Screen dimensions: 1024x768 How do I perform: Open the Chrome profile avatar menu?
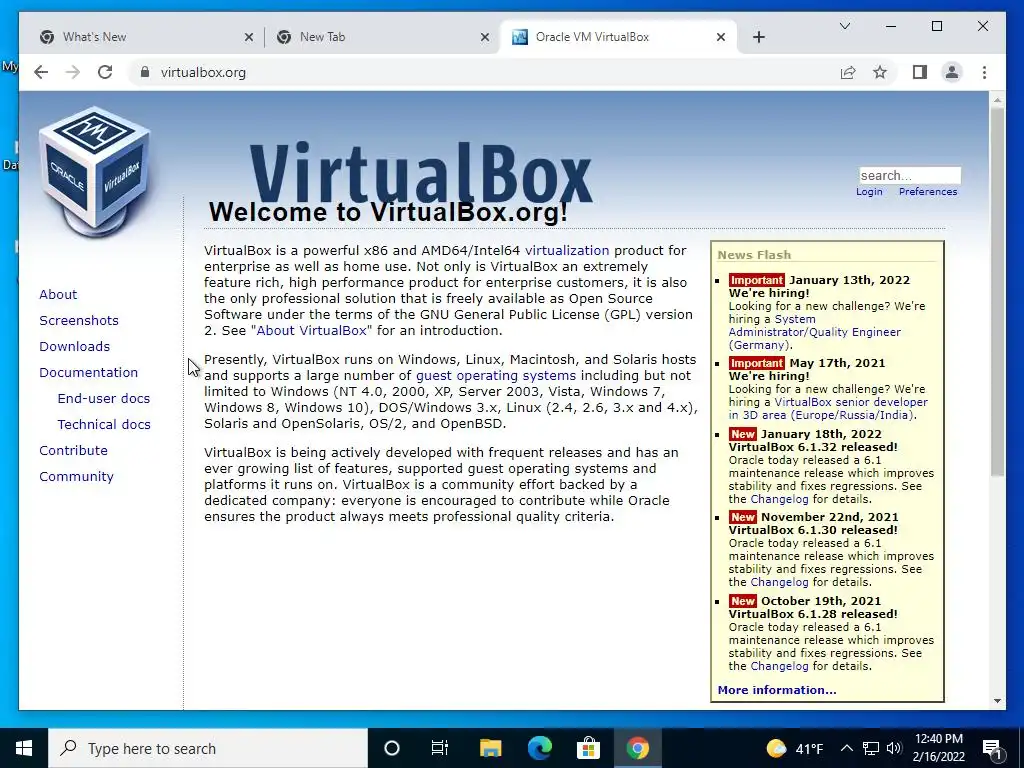tap(952, 72)
